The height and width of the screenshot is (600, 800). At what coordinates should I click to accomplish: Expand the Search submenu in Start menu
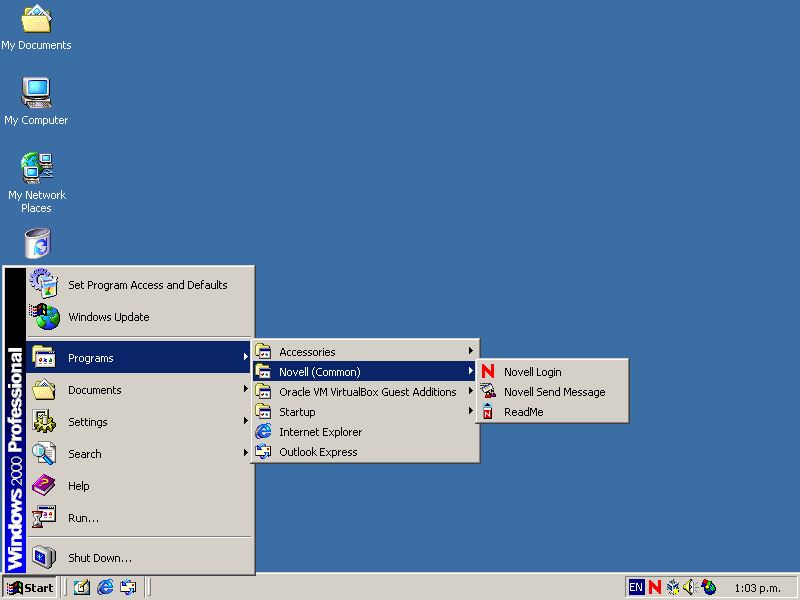140,454
